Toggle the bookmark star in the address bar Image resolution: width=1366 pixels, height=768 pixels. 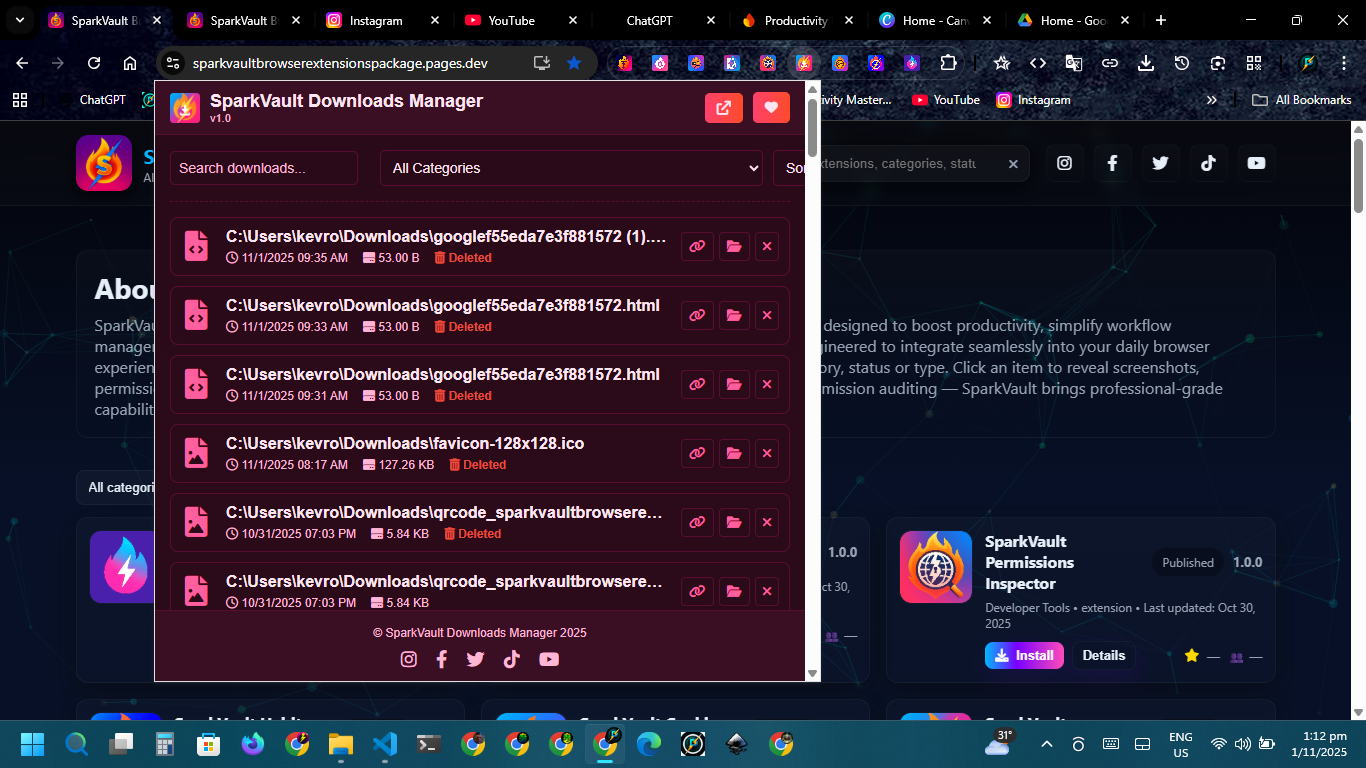pos(574,63)
